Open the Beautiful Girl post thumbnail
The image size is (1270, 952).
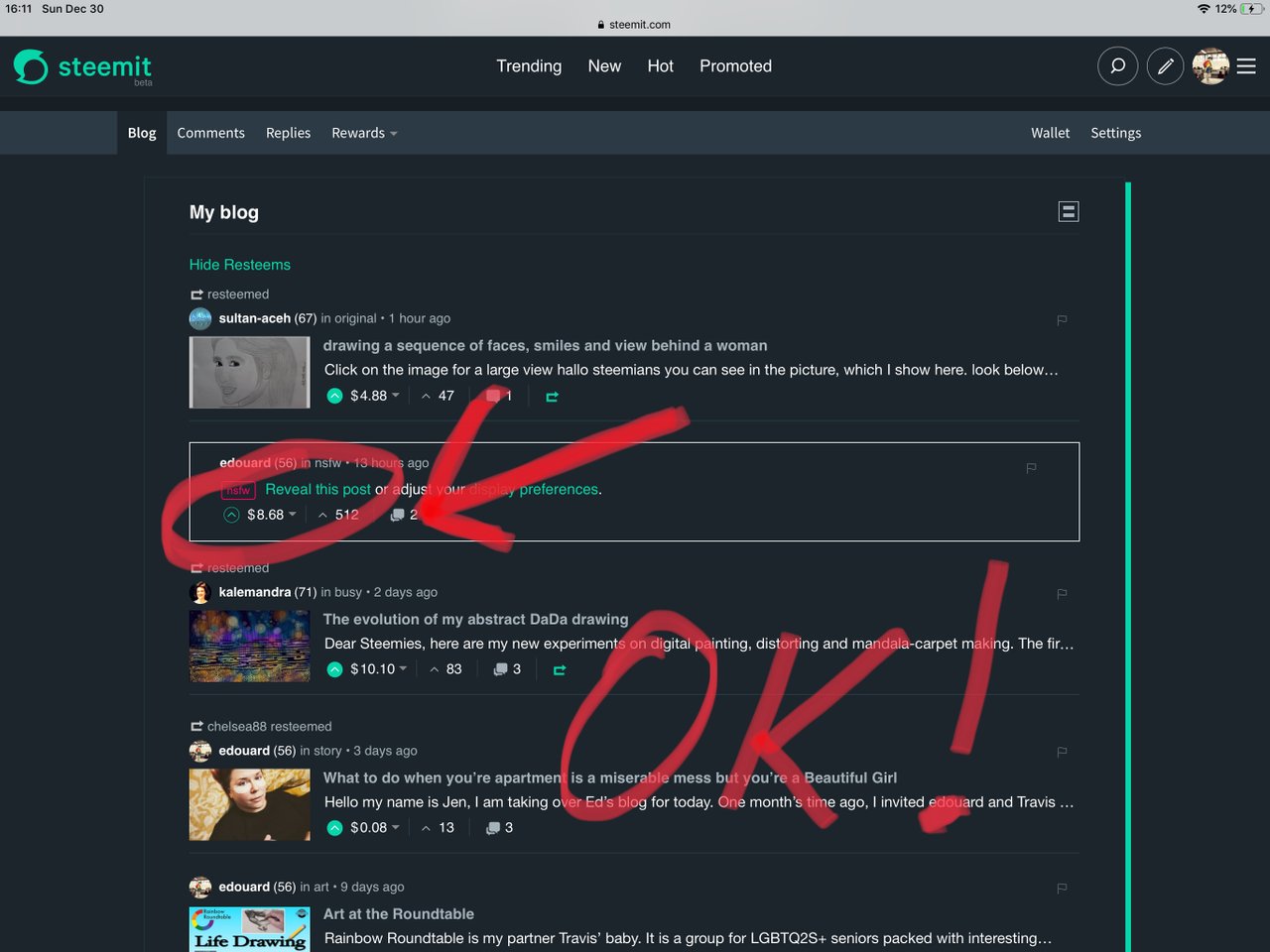point(250,805)
